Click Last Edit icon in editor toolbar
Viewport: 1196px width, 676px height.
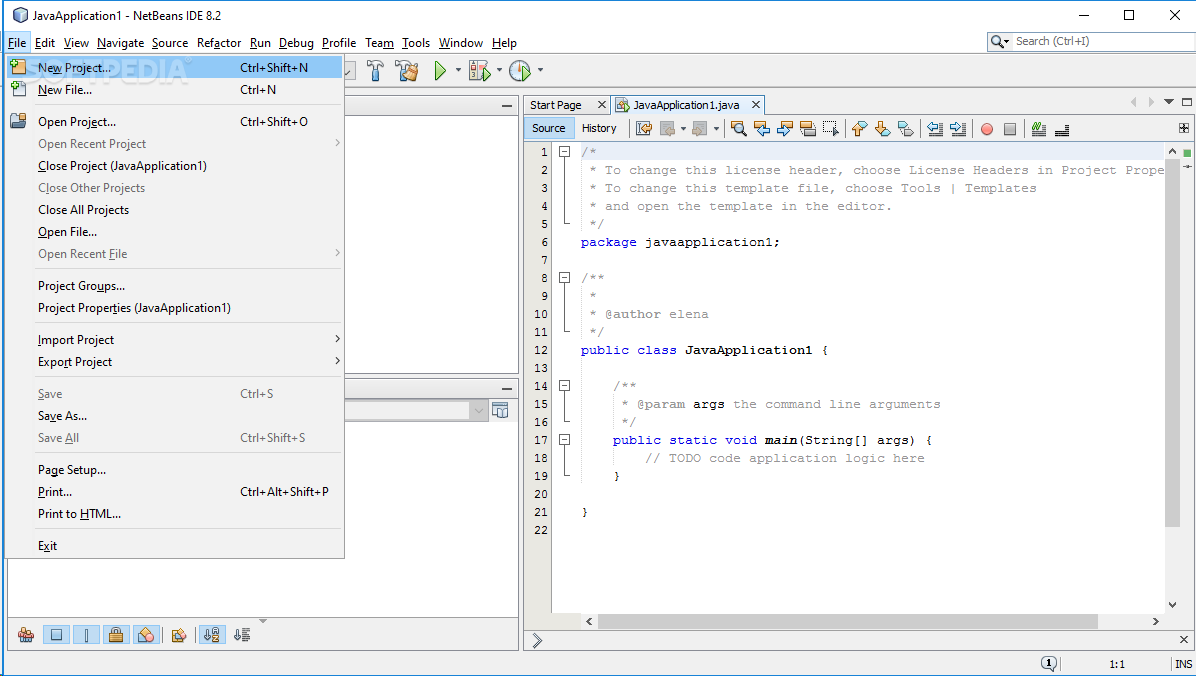click(644, 128)
